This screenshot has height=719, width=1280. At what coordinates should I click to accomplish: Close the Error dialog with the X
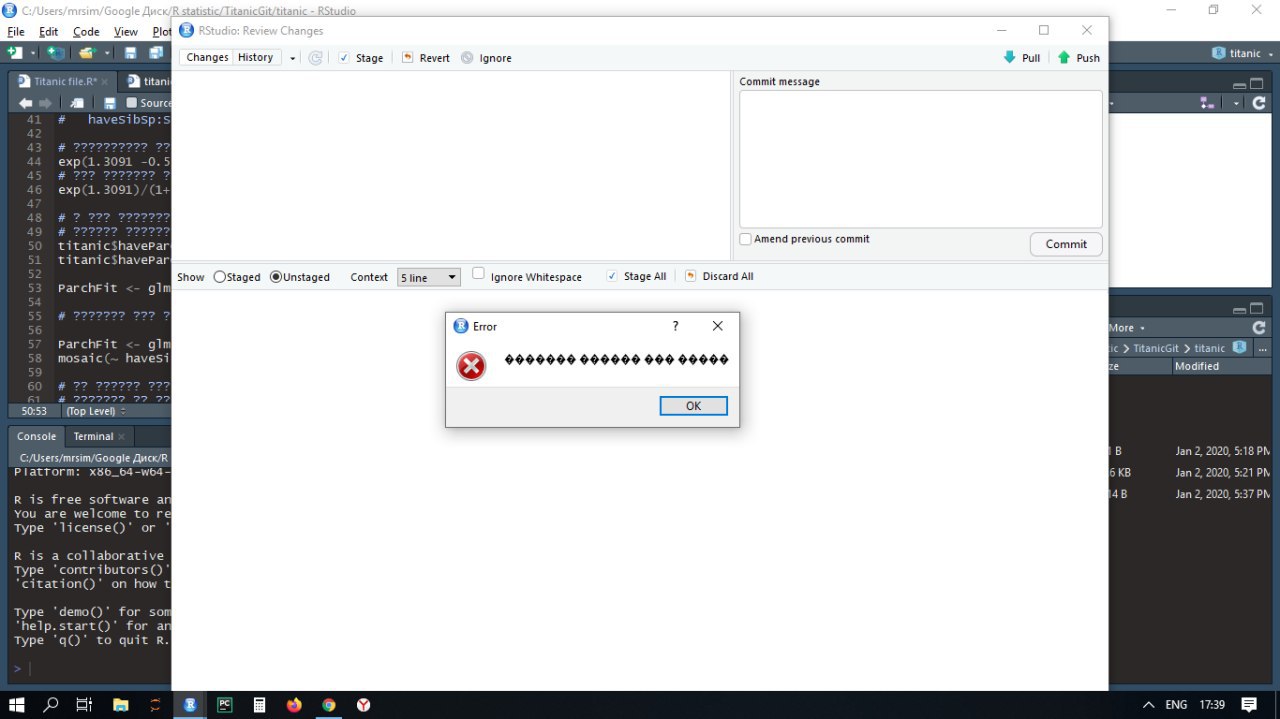(717, 326)
